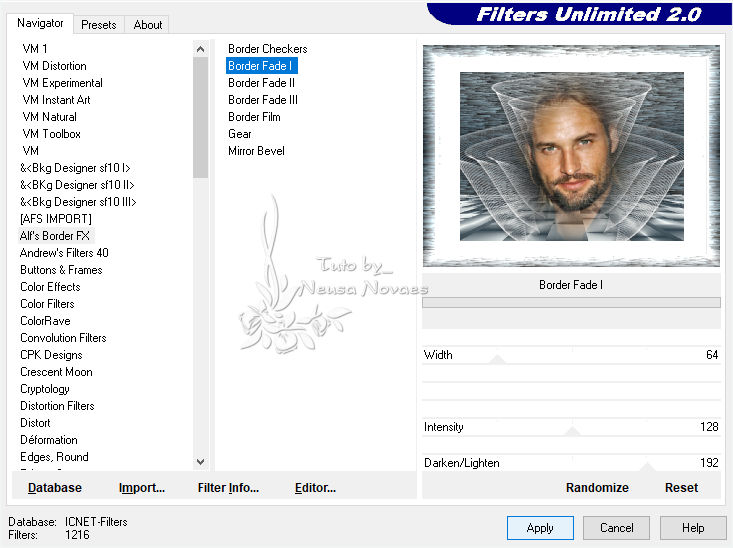Reset the filter parameters
Viewport: 733px width, 548px height.
coord(681,488)
